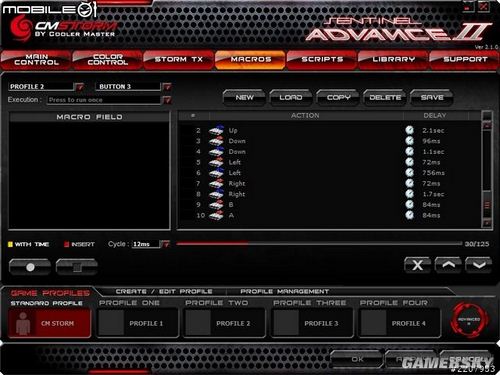Viewport: 500px width, 375px height.
Task: Switch to the Scripts tab
Action: point(322,60)
